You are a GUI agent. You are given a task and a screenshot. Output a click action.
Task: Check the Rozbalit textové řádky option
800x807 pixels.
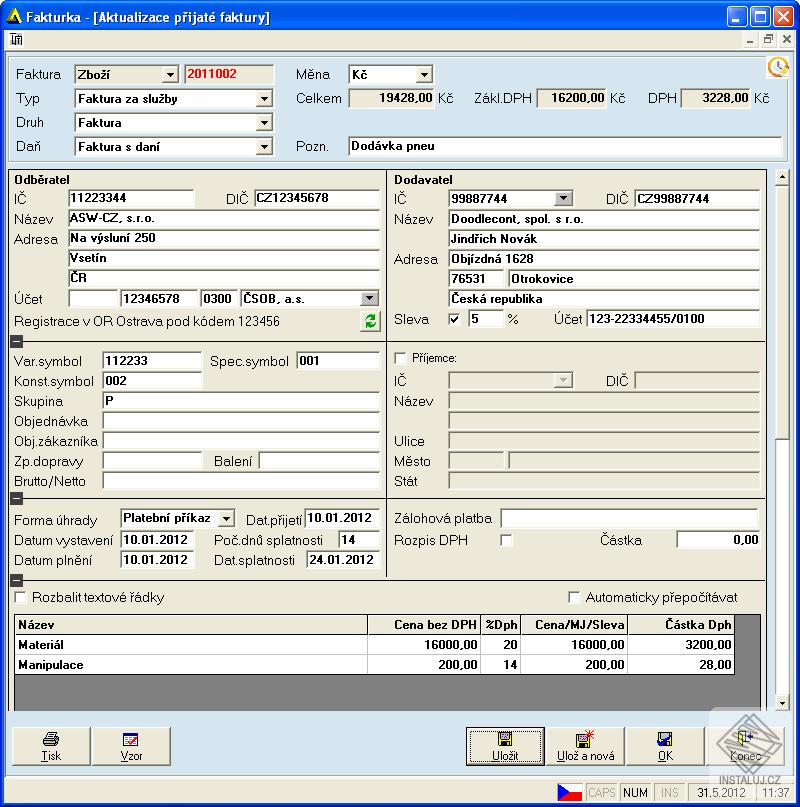tap(21, 597)
